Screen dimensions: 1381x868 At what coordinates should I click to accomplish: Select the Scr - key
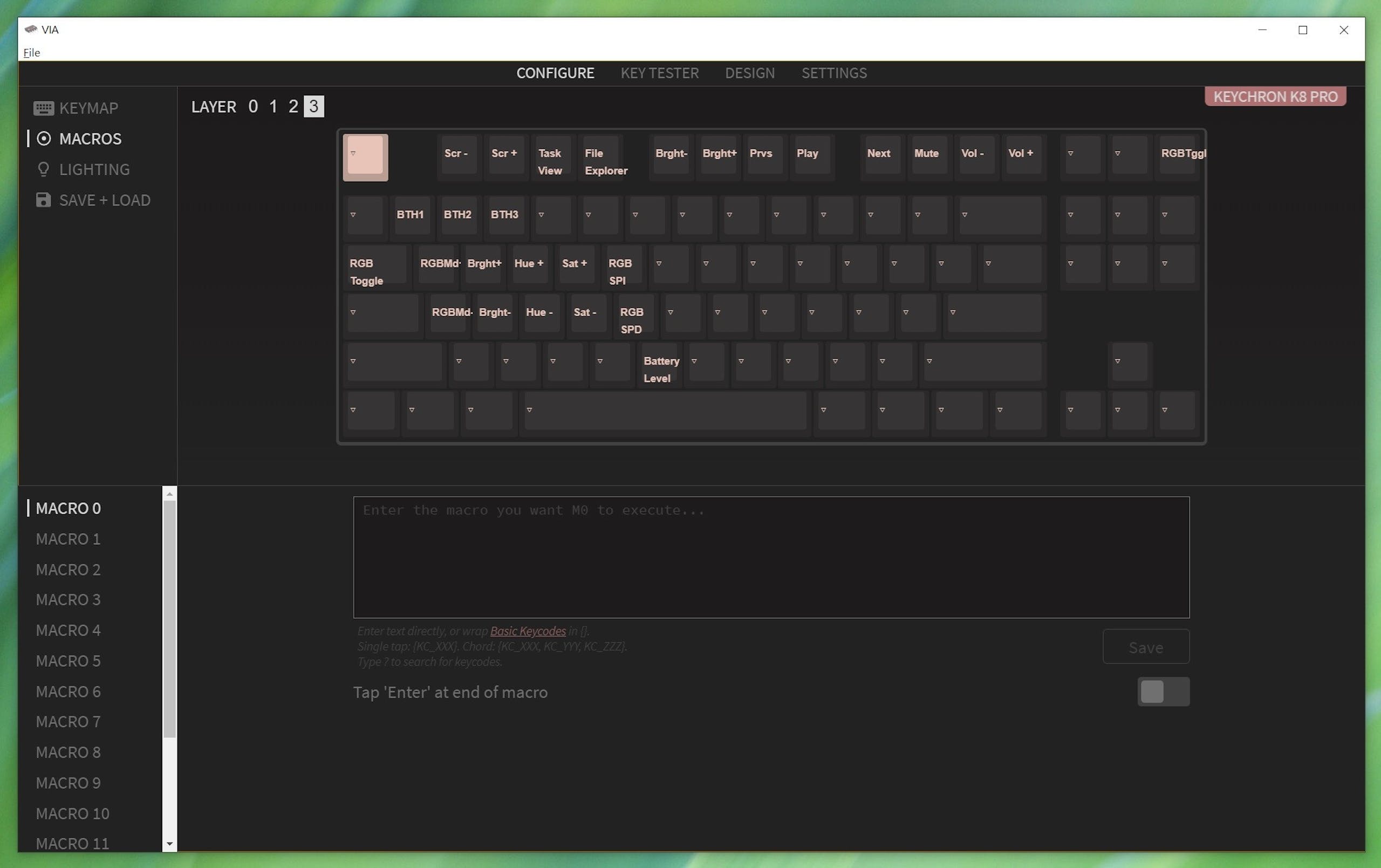point(460,157)
